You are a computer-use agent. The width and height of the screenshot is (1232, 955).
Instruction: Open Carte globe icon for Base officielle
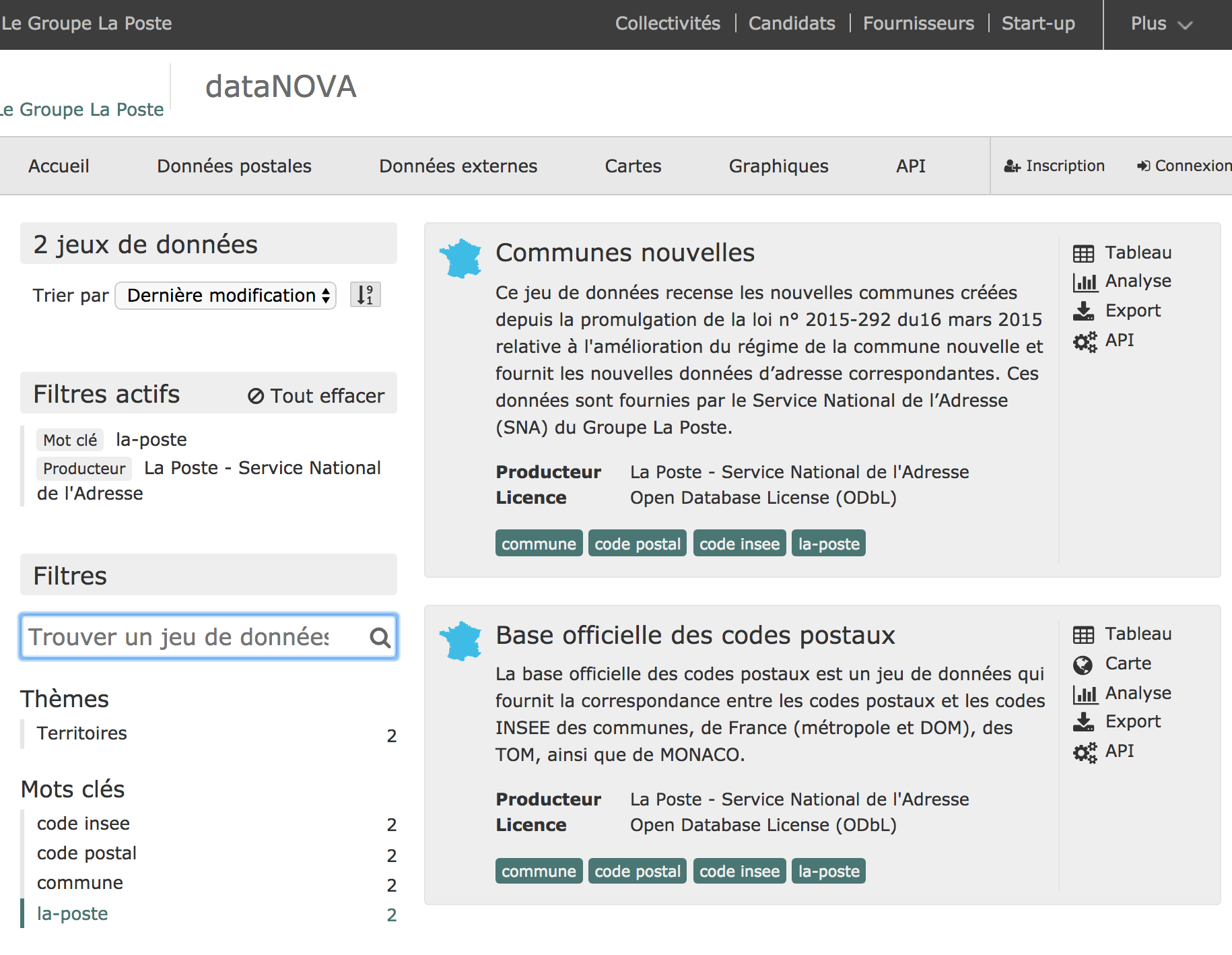[x=1083, y=665]
